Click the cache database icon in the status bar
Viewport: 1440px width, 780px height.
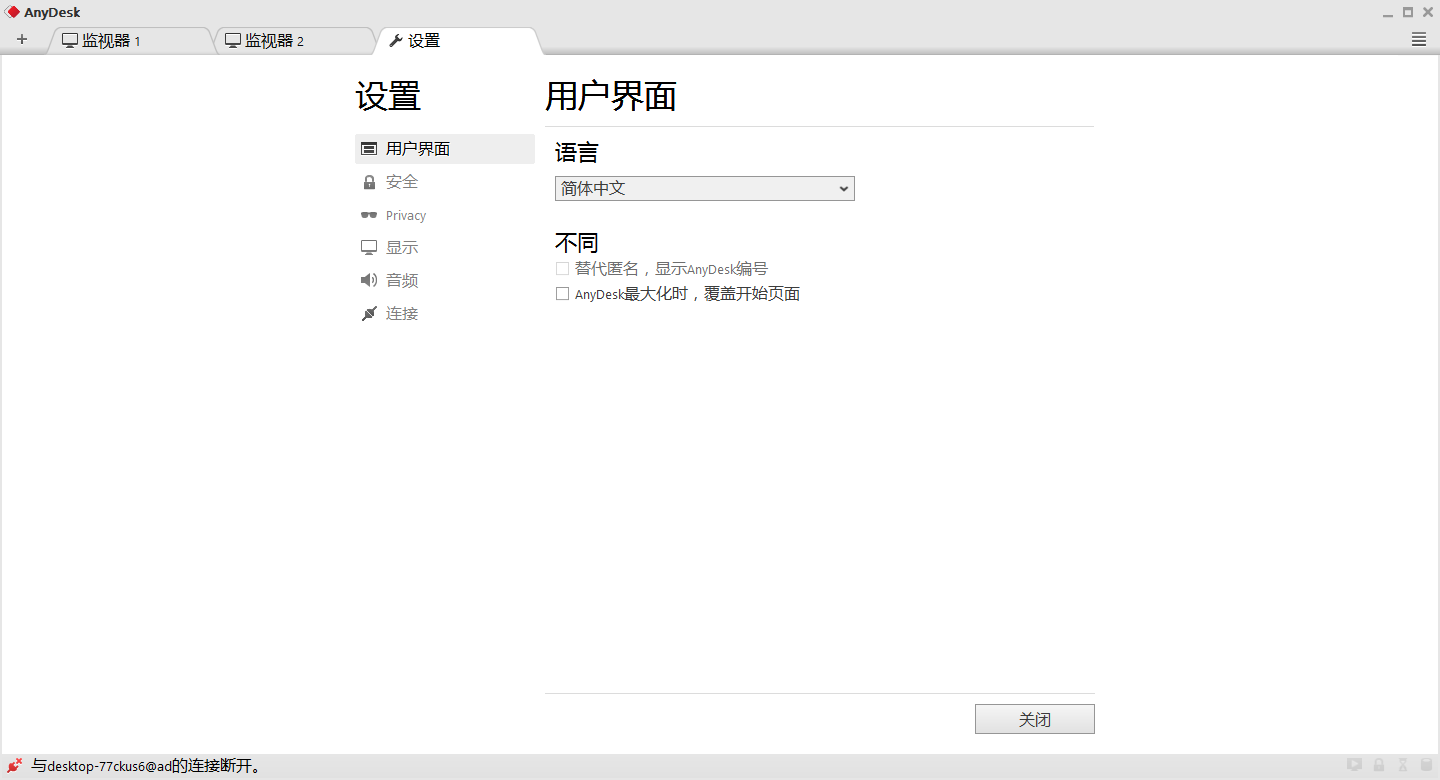(x=1426, y=764)
